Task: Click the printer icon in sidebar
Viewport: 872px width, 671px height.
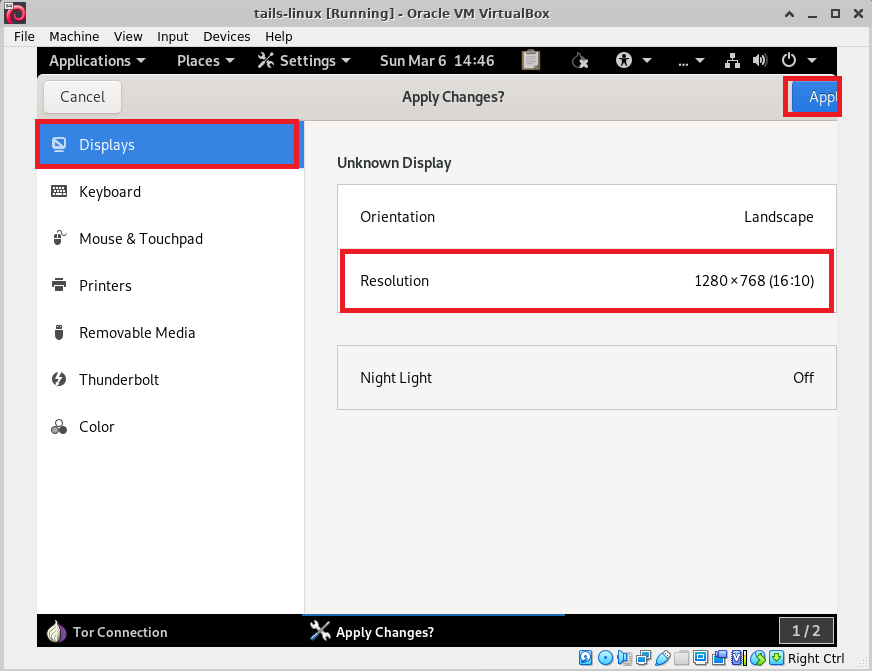Action: point(59,285)
